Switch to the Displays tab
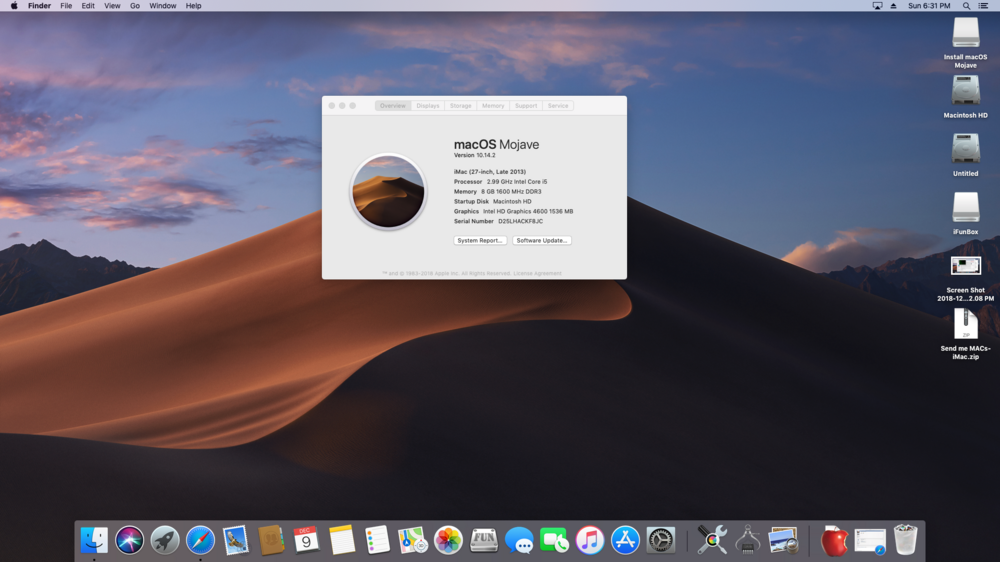This screenshot has width=1000, height=562. coord(428,105)
